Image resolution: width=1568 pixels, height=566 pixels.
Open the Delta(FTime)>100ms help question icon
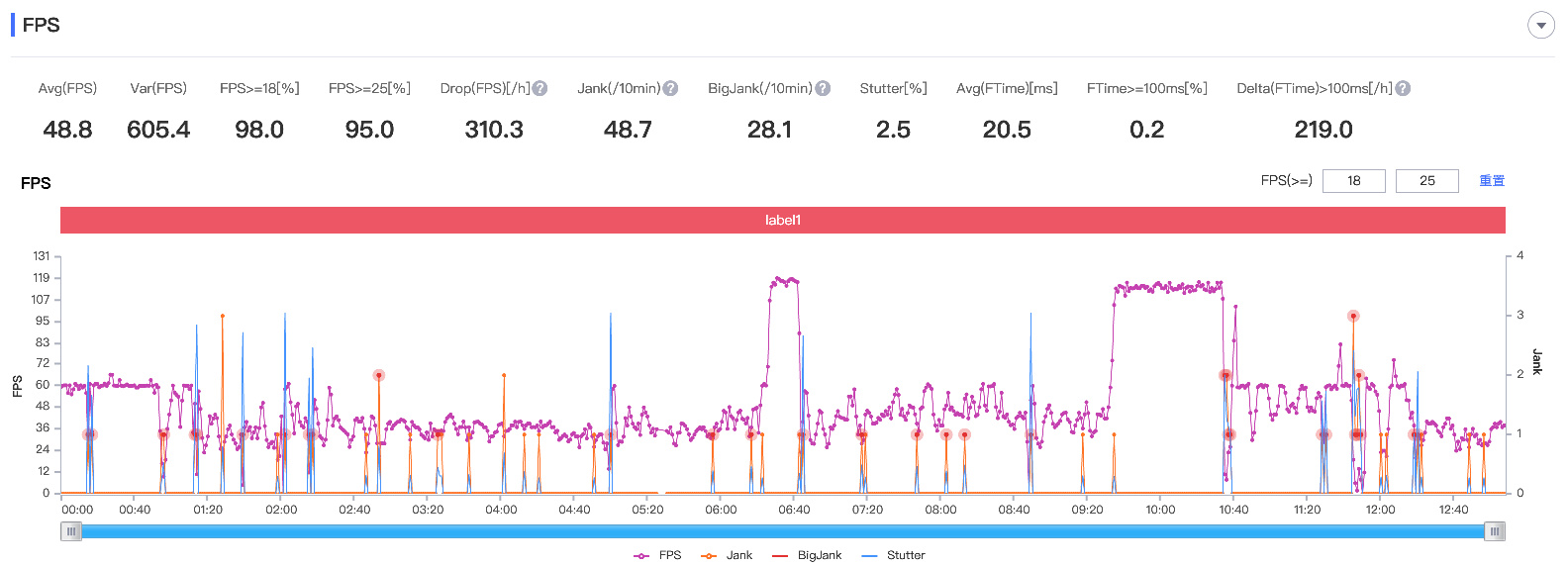pyautogui.click(x=1403, y=88)
